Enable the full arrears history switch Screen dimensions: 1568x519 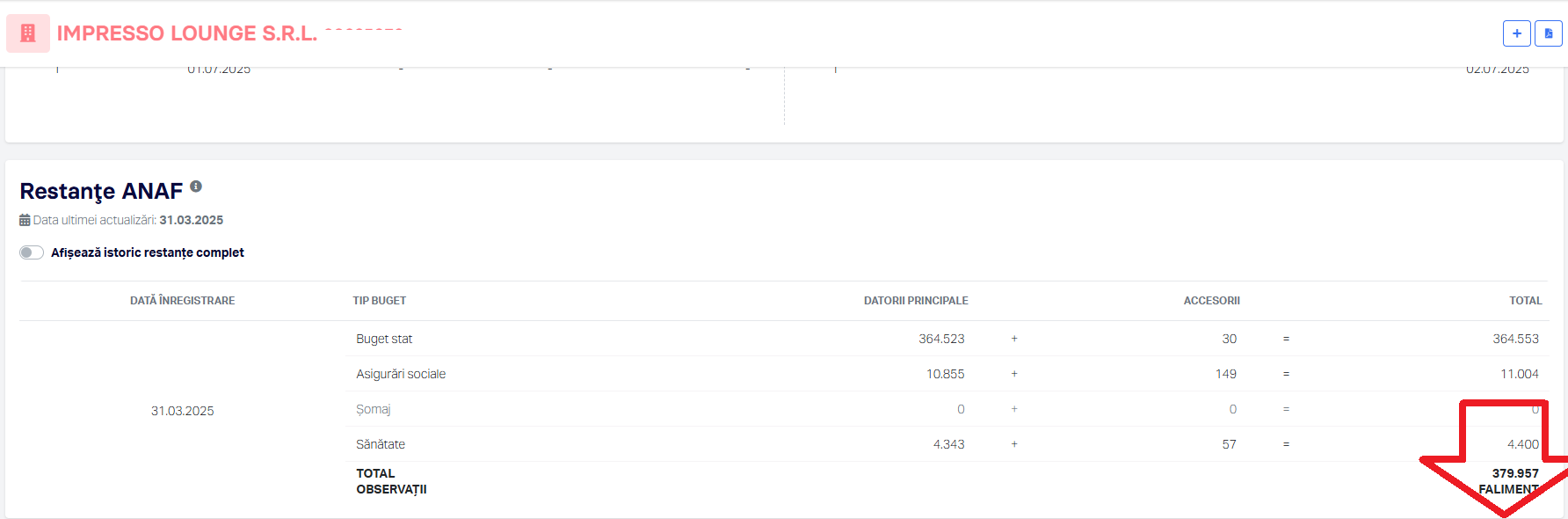pyautogui.click(x=32, y=252)
